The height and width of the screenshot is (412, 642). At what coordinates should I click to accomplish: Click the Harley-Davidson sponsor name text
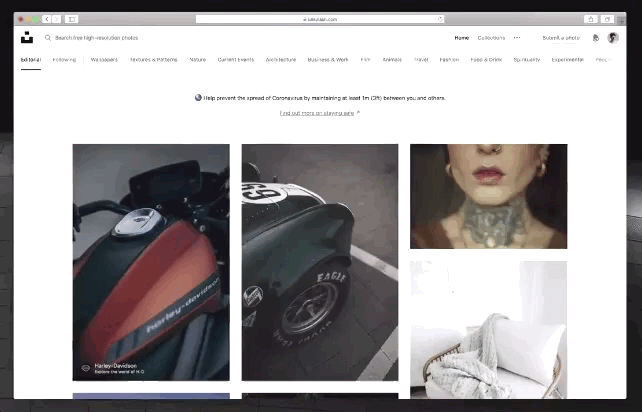point(115,366)
